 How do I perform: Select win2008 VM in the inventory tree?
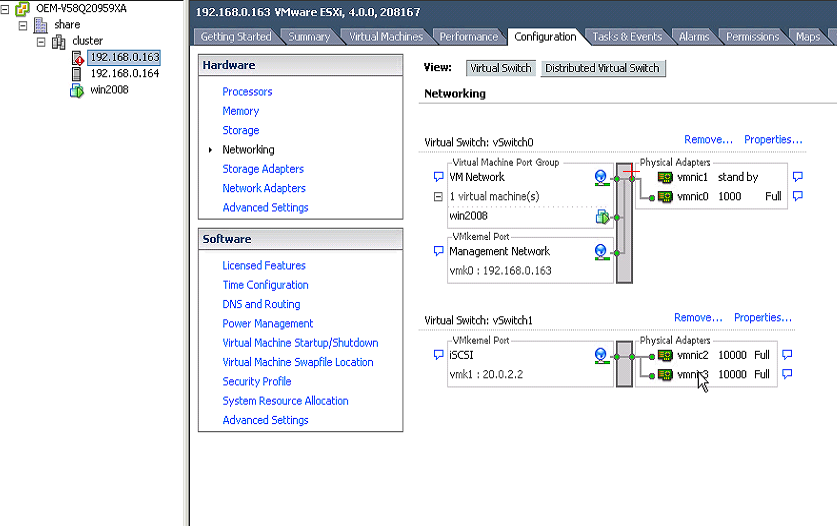tap(109, 90)
